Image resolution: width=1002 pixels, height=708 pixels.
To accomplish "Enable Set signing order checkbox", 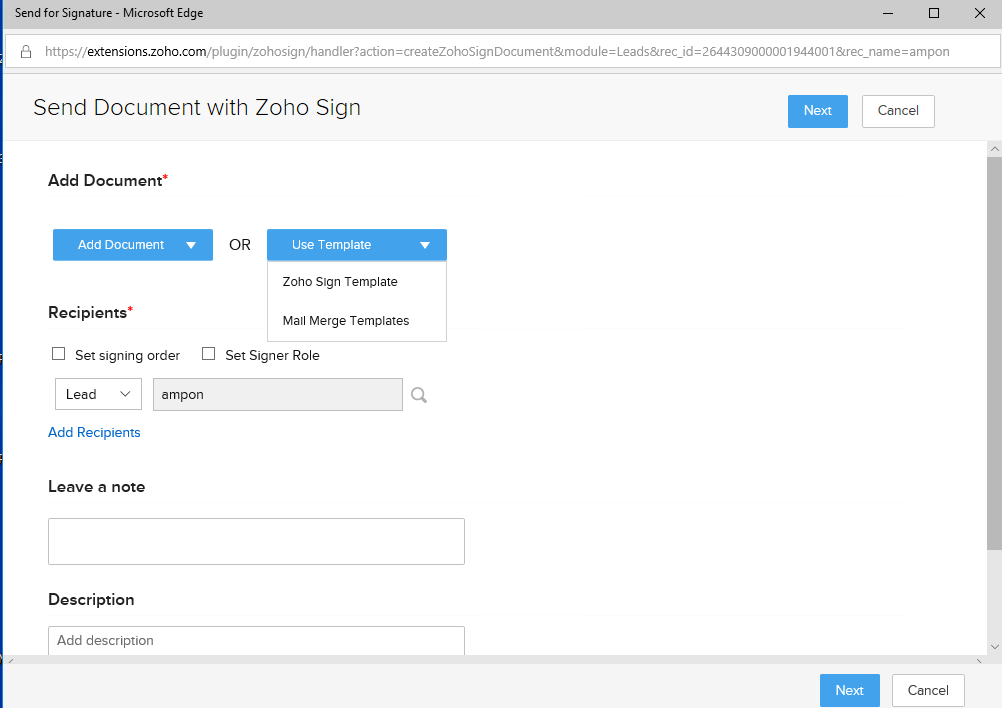I will click(x=58, y=354).
